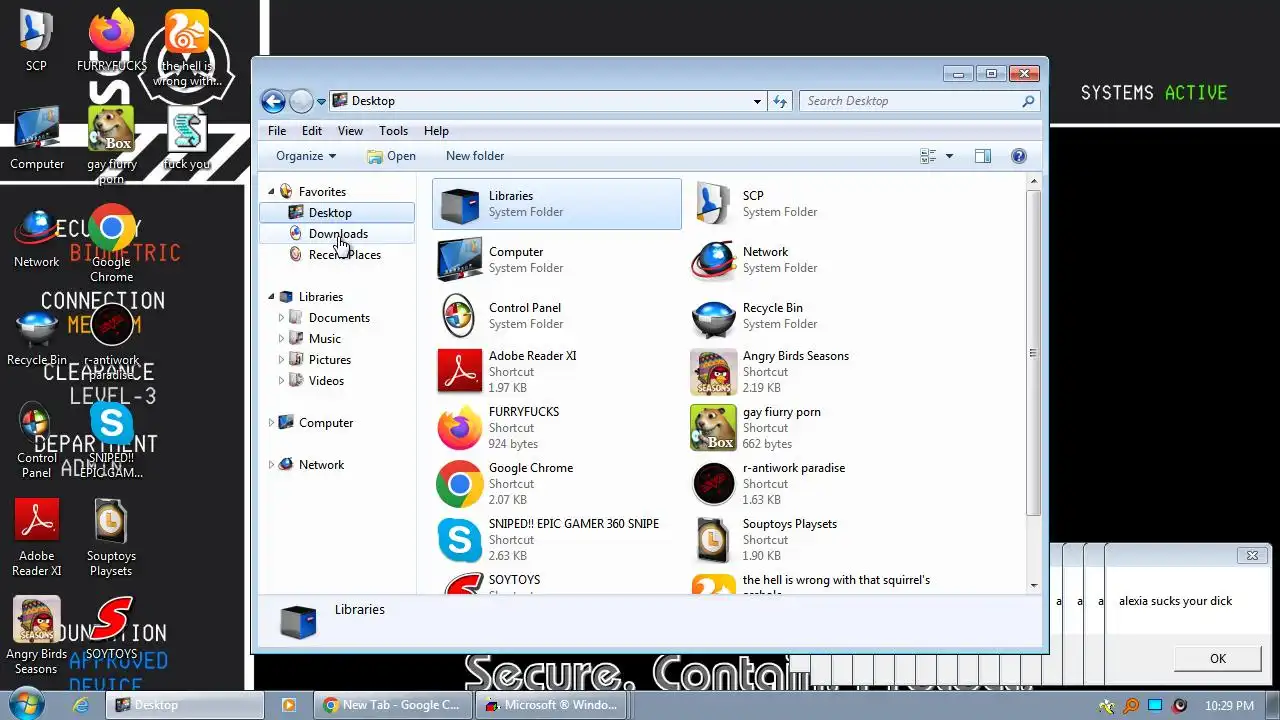Open the File menu

coord(277,131)
